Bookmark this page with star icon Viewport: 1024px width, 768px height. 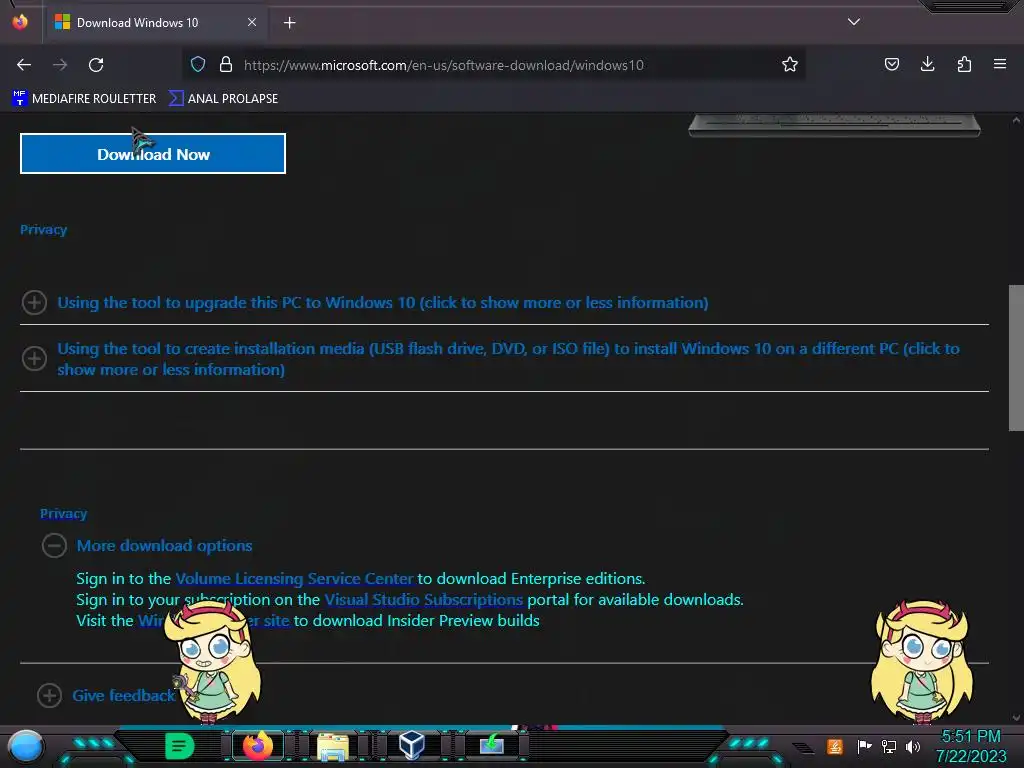point(790,64)
